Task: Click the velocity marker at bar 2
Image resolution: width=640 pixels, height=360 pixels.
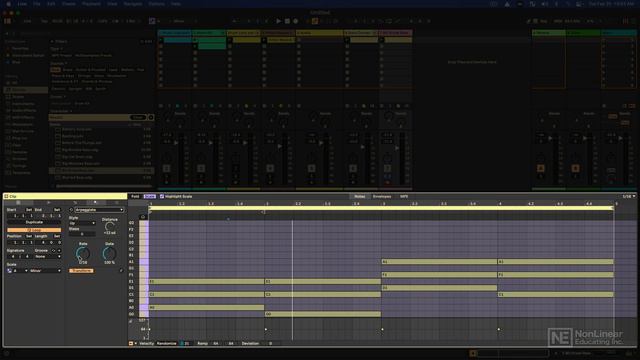Action: coord(266,329)
